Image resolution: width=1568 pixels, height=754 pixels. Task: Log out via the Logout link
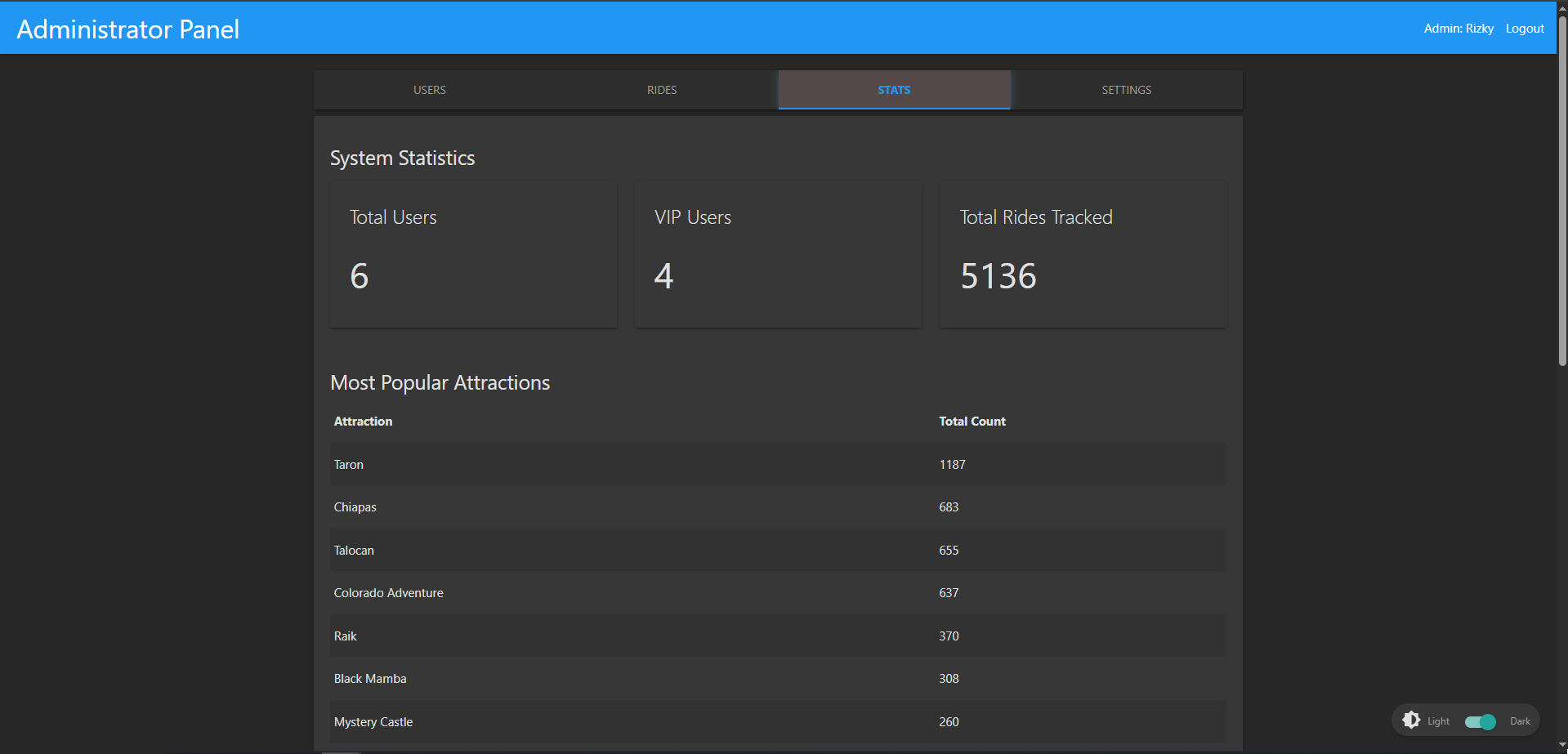tap(1525, 29)
